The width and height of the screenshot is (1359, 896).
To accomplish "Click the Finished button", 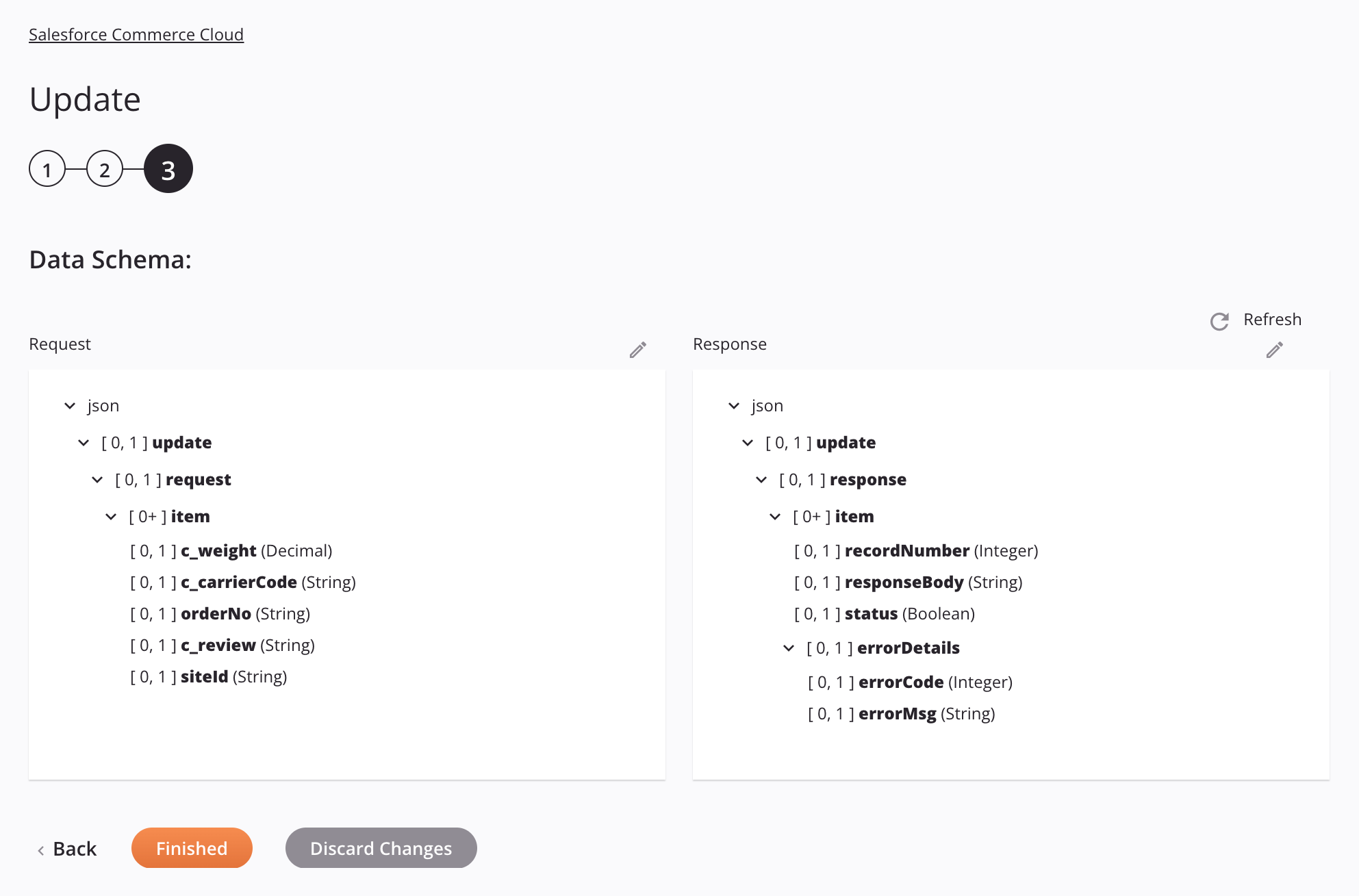I will click(x=192, y=847).
